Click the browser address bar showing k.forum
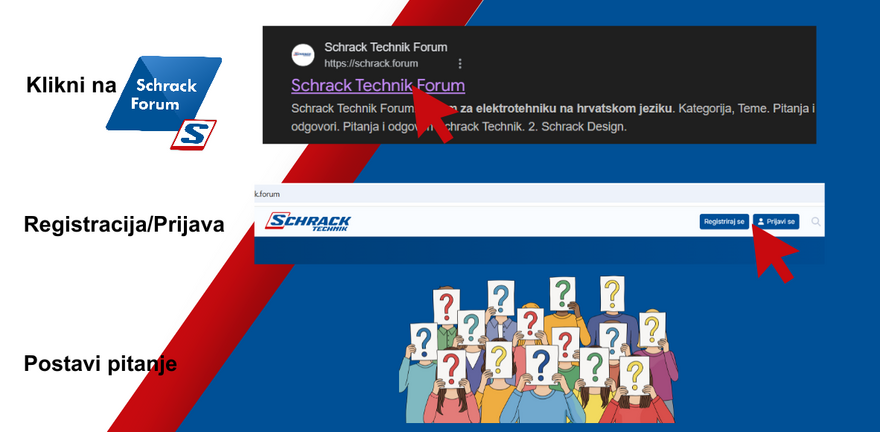This screenshot has height=432, width=880. [x=539, y=194]
